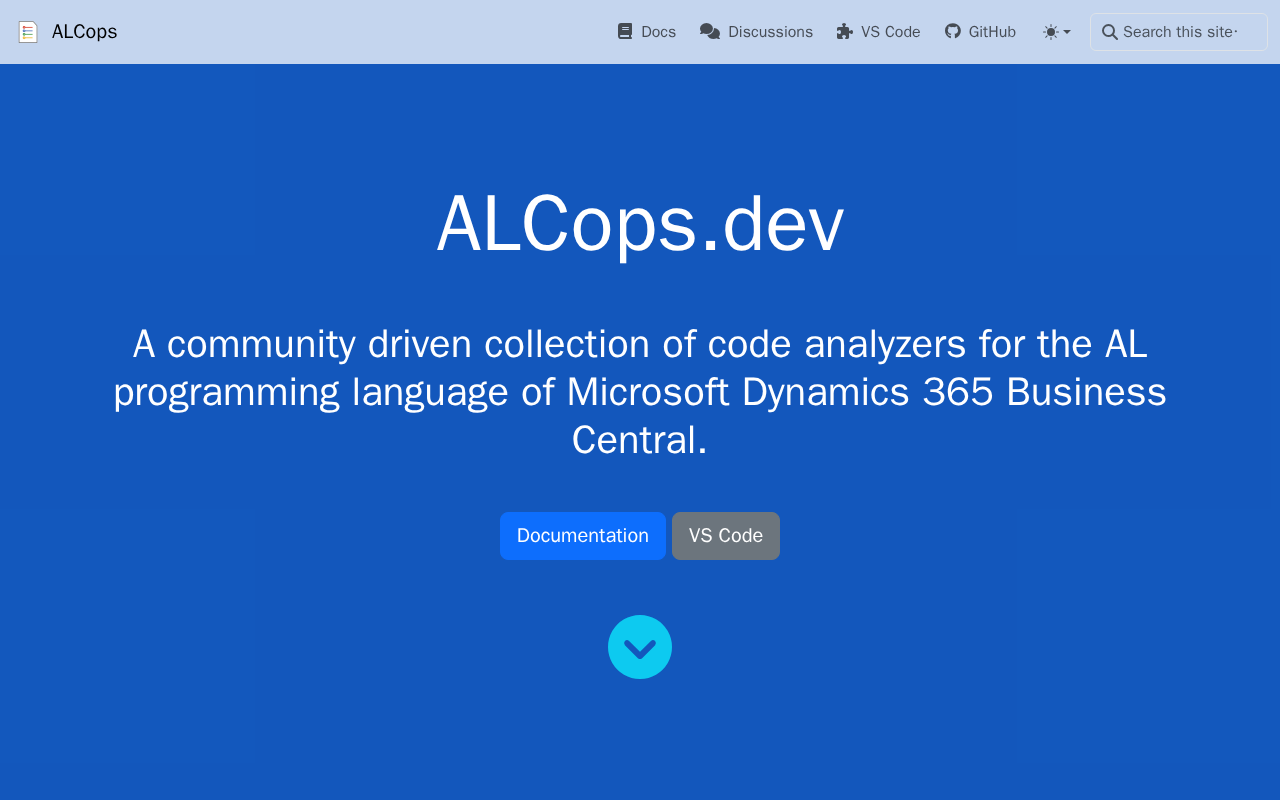This screenshot has height=800, width=1280.
Task: Click the round scroll-down chevron button
Action: point(640,647)
